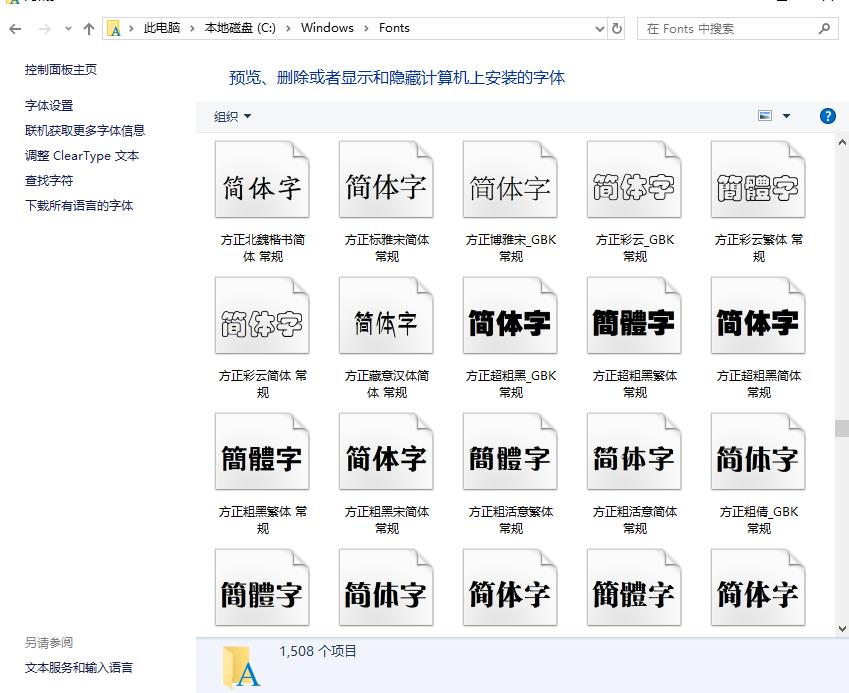Select font 方正藏意汉体简体 常规
The image size is (849, 693).
tap(387, 338)
